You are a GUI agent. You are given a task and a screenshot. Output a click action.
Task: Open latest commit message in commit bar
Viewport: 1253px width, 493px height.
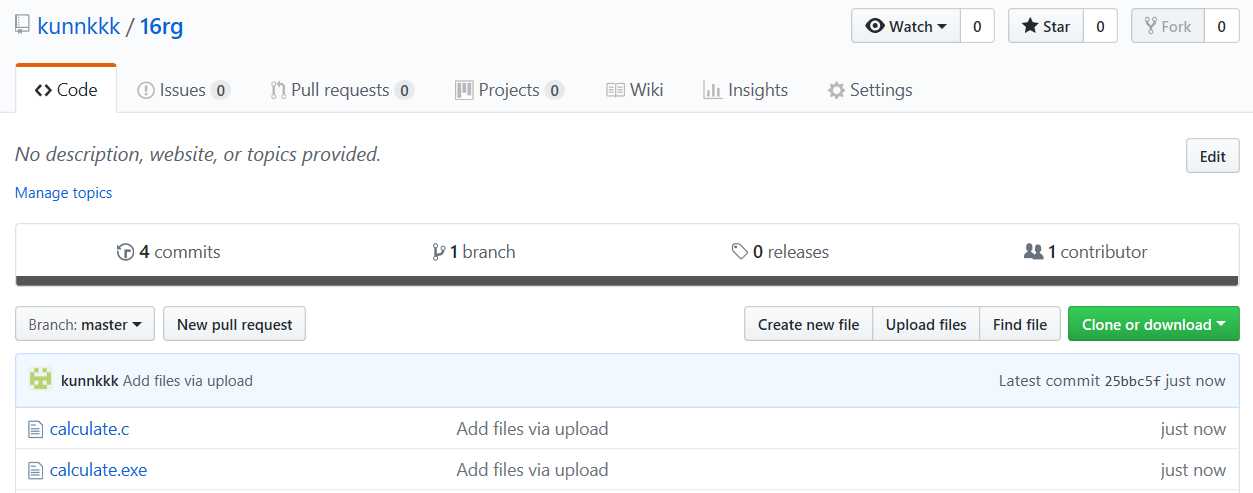click(188, 381)
